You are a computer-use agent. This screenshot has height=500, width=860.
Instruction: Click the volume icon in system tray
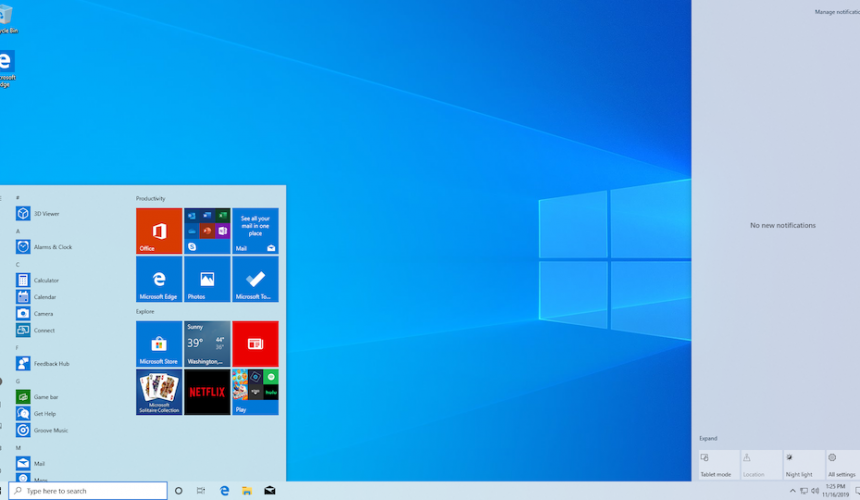click(x=815, y=491)
